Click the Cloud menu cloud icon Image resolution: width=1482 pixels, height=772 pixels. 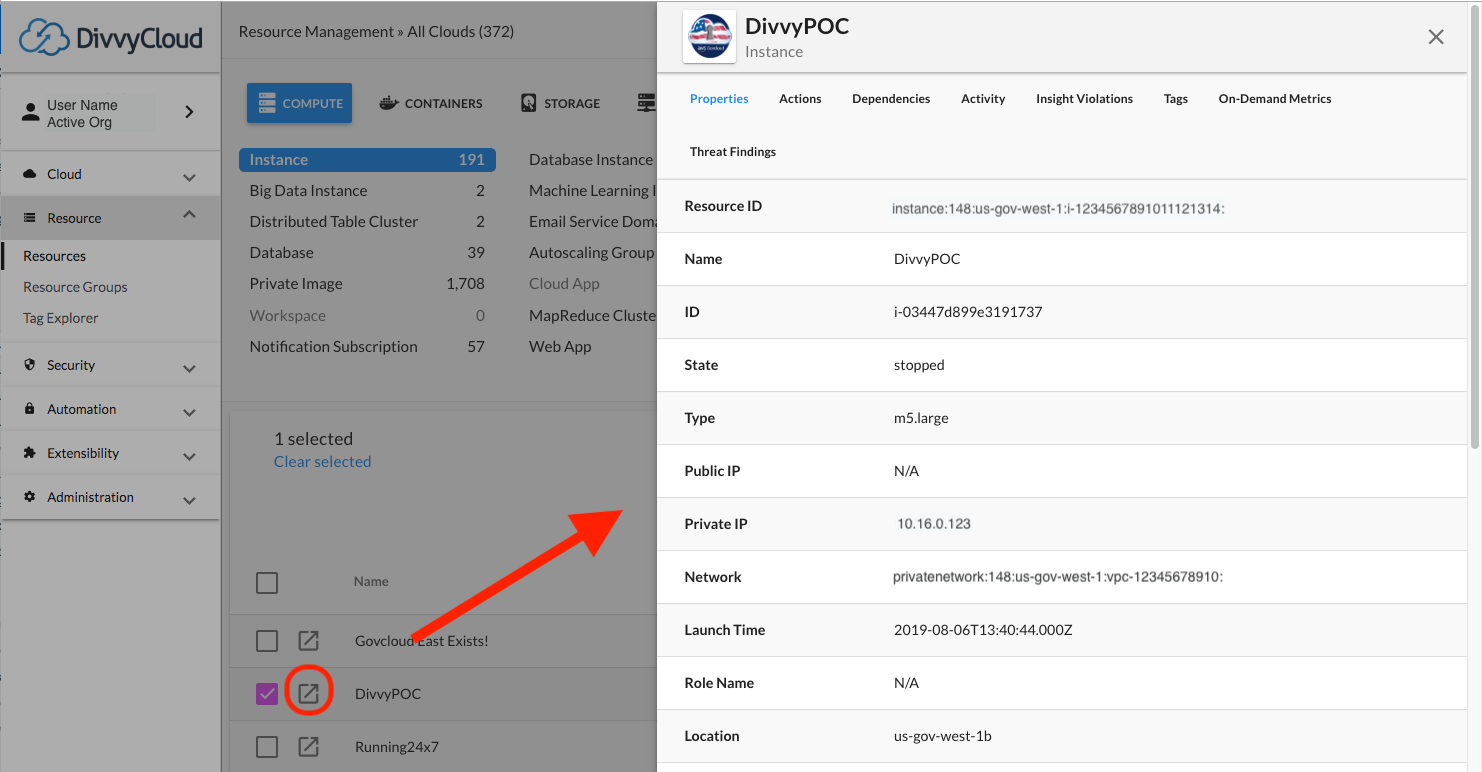pyautogui.click(x=30, y=174)
